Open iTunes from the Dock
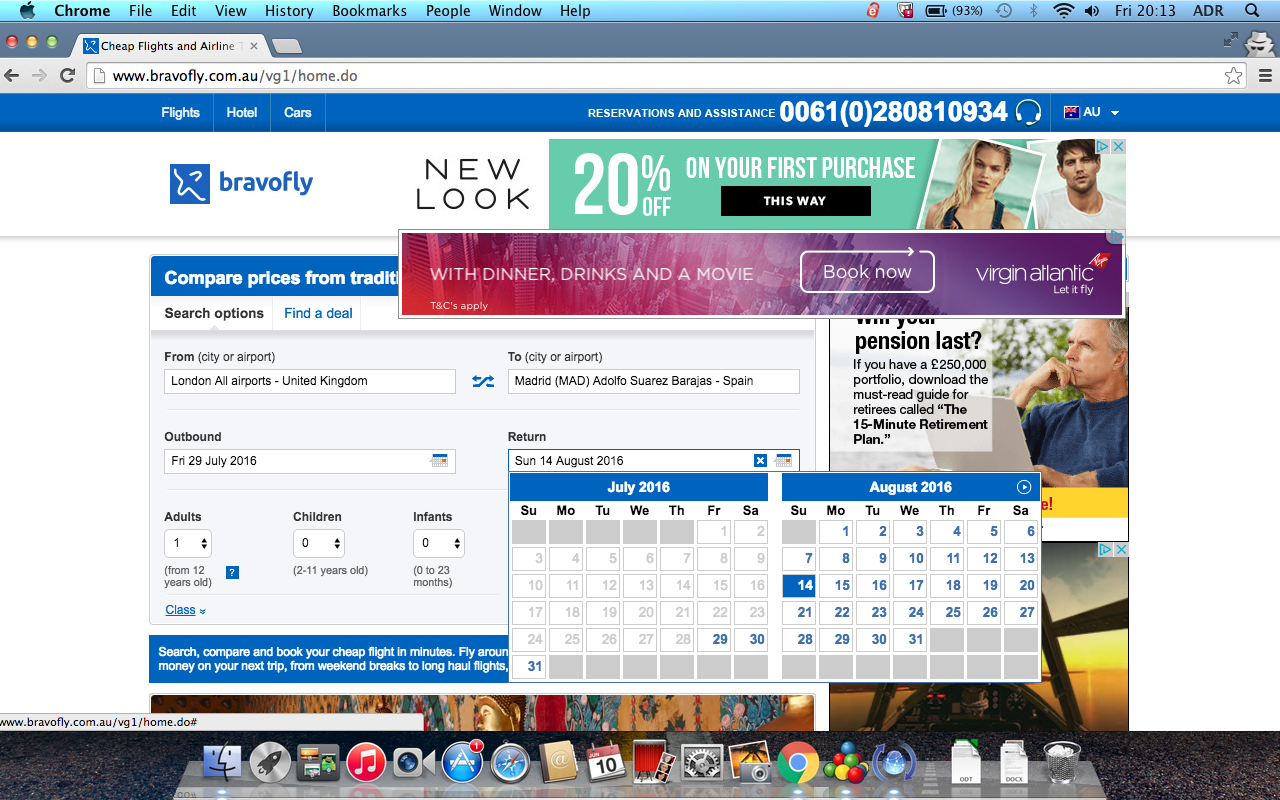Viewport: 1280px width, 800px height. point(366,764)
